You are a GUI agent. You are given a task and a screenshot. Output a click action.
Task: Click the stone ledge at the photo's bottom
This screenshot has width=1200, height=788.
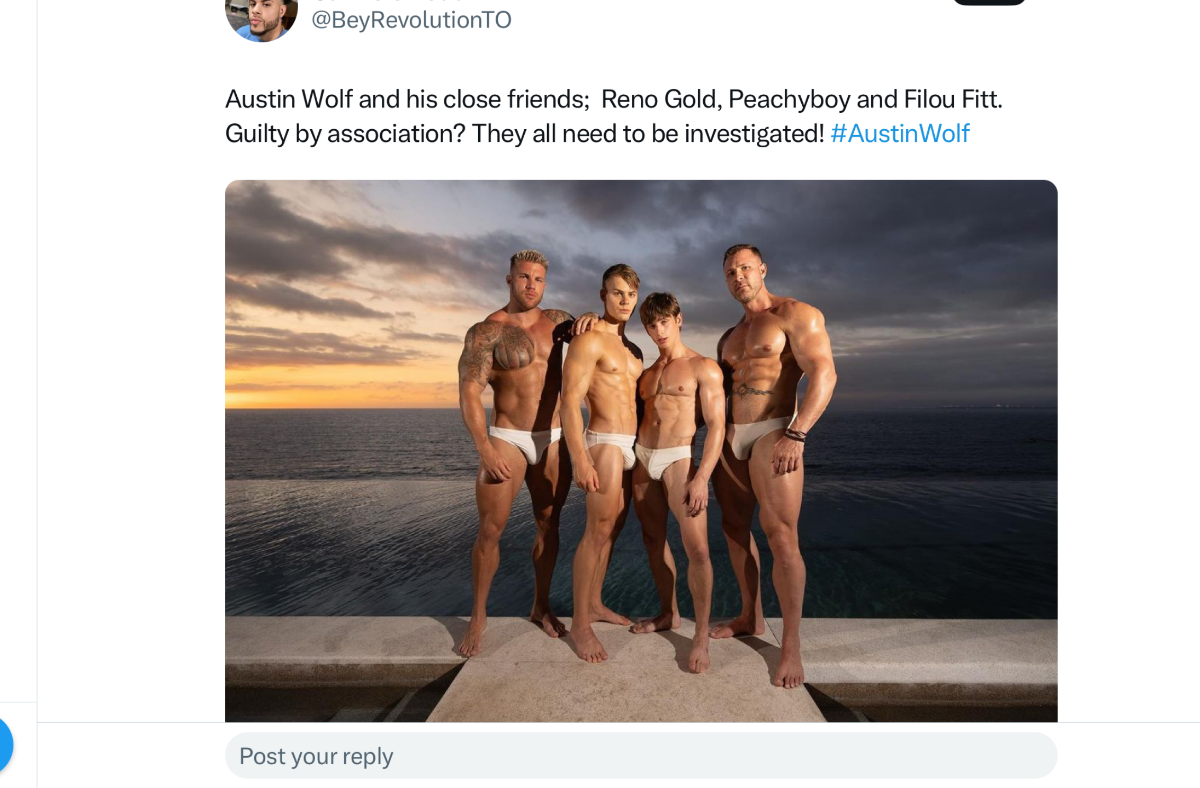(x=641, y=670)
